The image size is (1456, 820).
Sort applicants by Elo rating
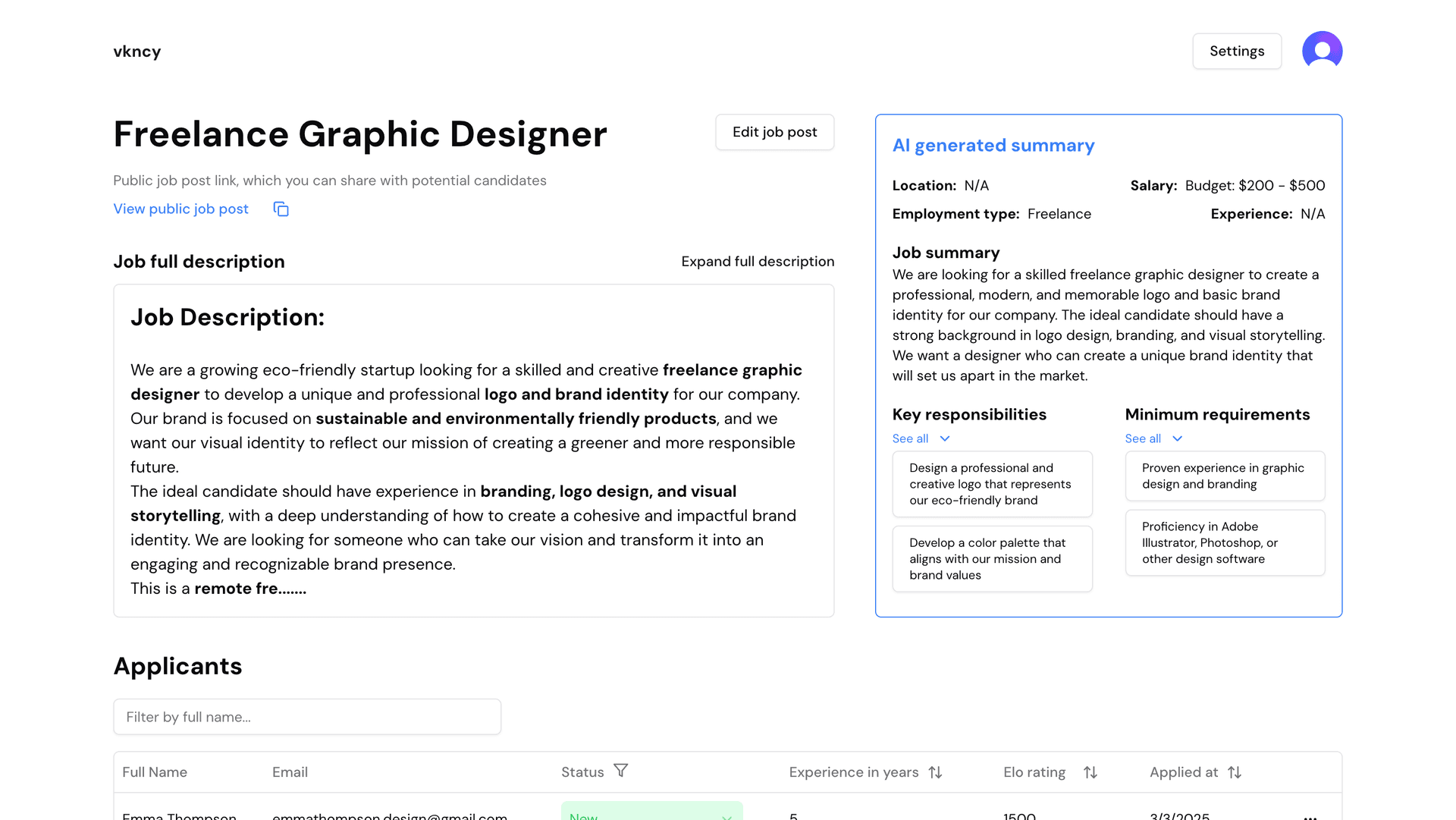pyautogui.click(x=1090, y=772)
